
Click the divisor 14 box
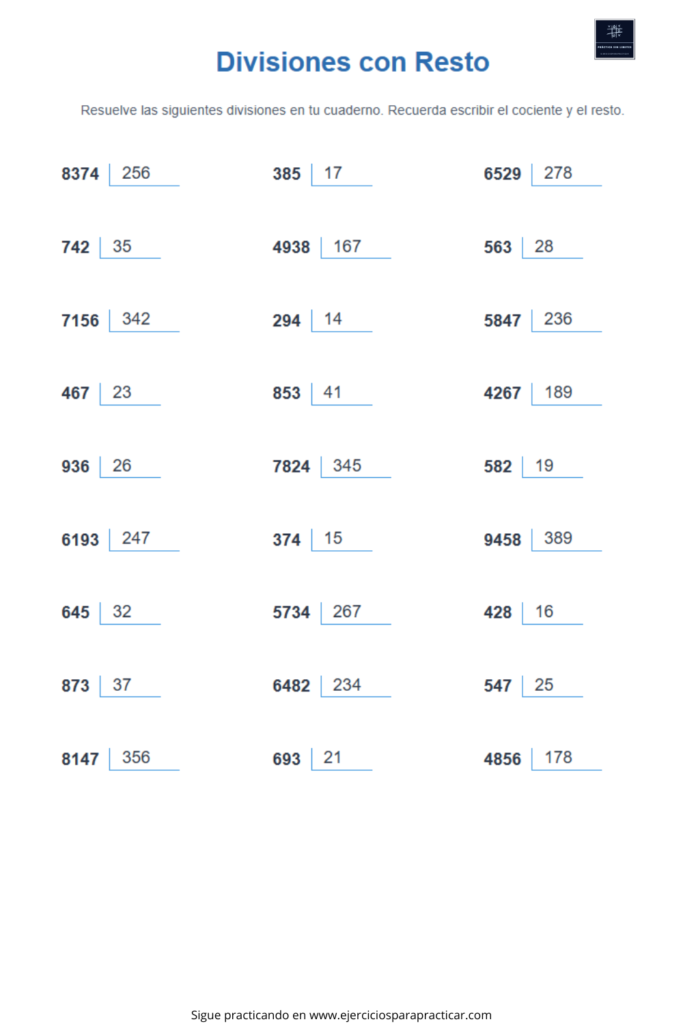tap(342, 320)
